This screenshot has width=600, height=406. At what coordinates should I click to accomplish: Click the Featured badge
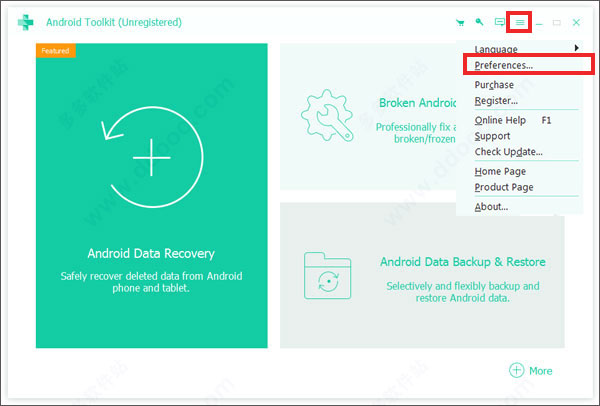coord(55,51)
